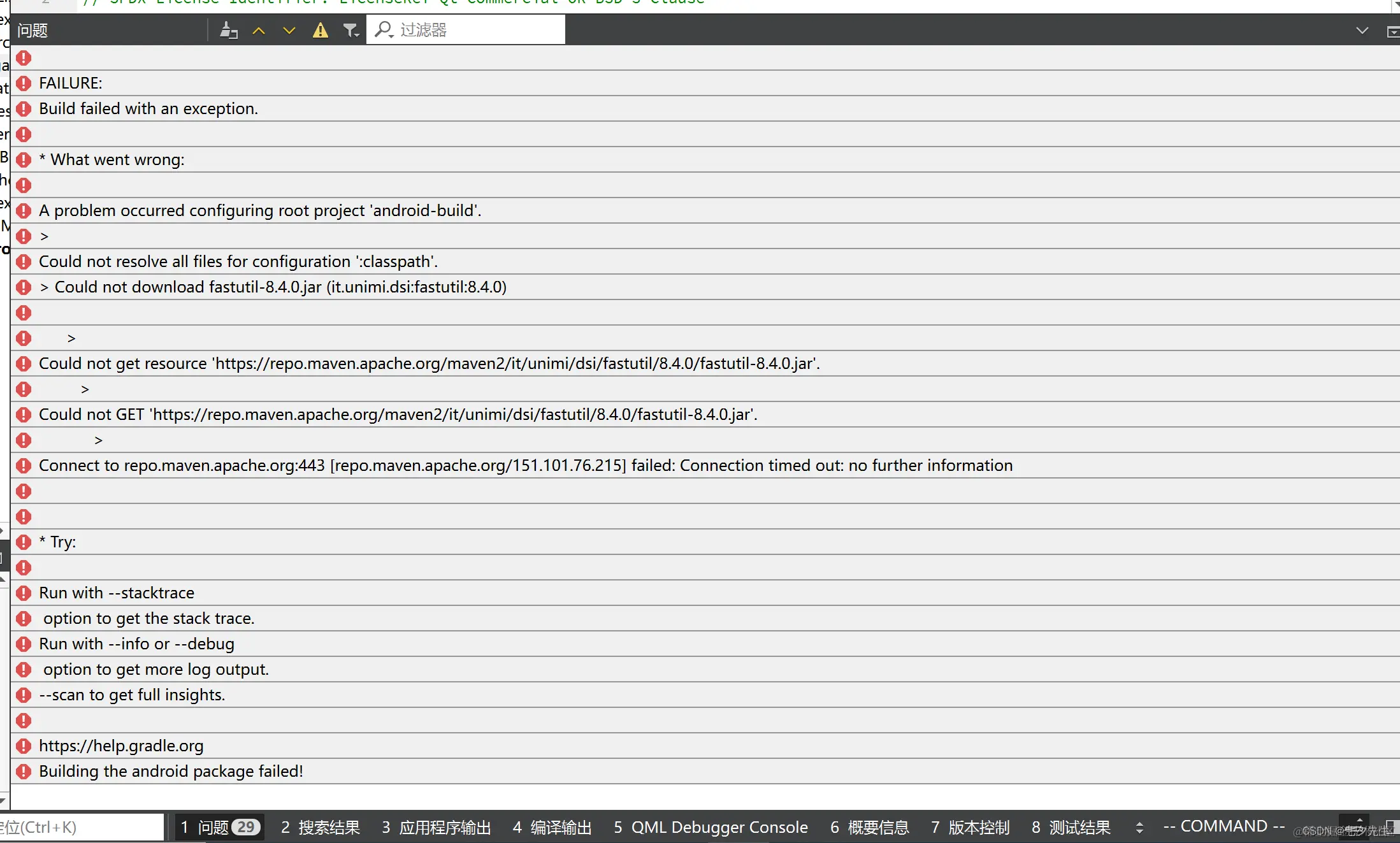Click the clear issues broom icon
Viewport: 1400px width, 843px height.
pos(229,30)
